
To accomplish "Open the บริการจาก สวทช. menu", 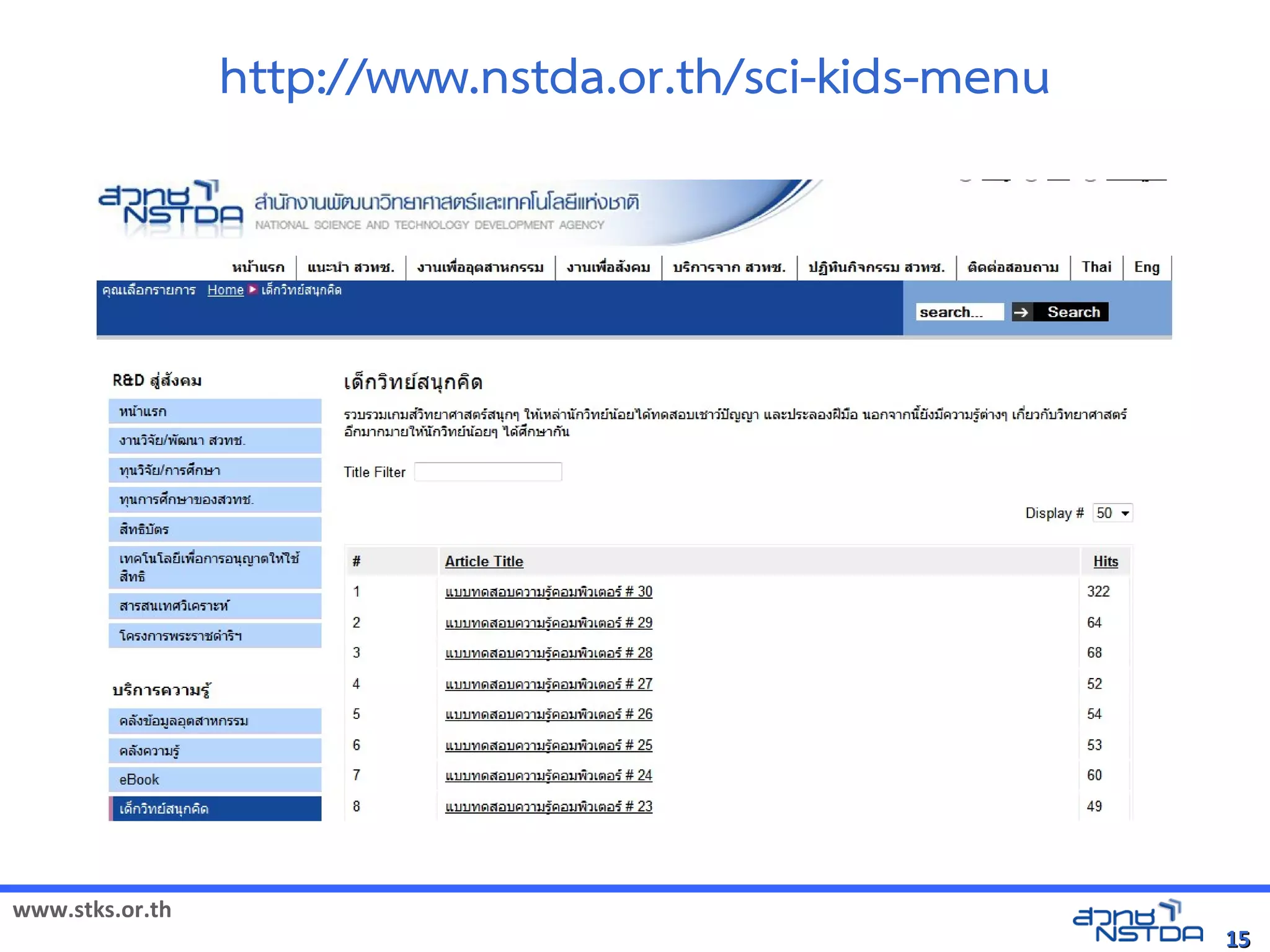I will tap(729, 267).
